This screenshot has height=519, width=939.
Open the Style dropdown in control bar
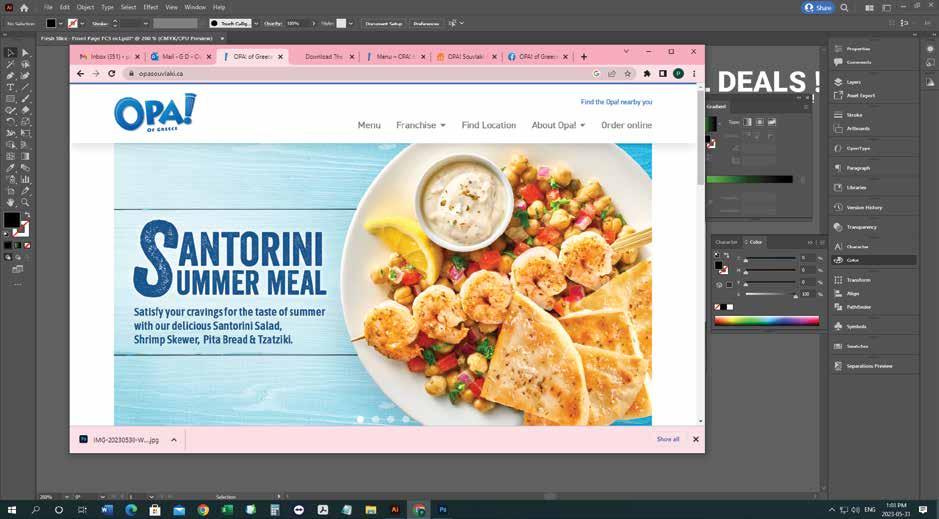click(x=351, y=23)
